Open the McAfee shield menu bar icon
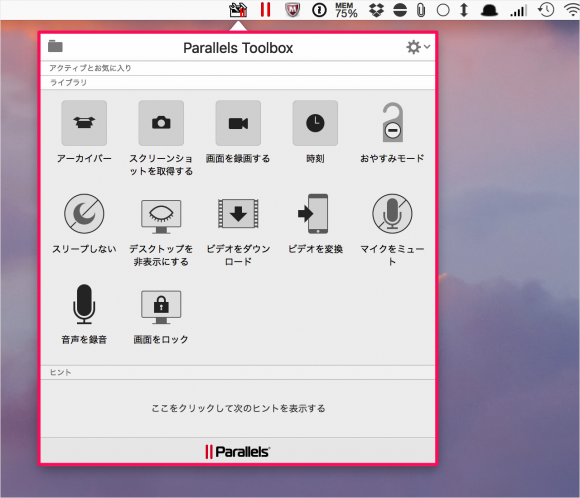The image size is (580, 498). click(x=292, y=10)
